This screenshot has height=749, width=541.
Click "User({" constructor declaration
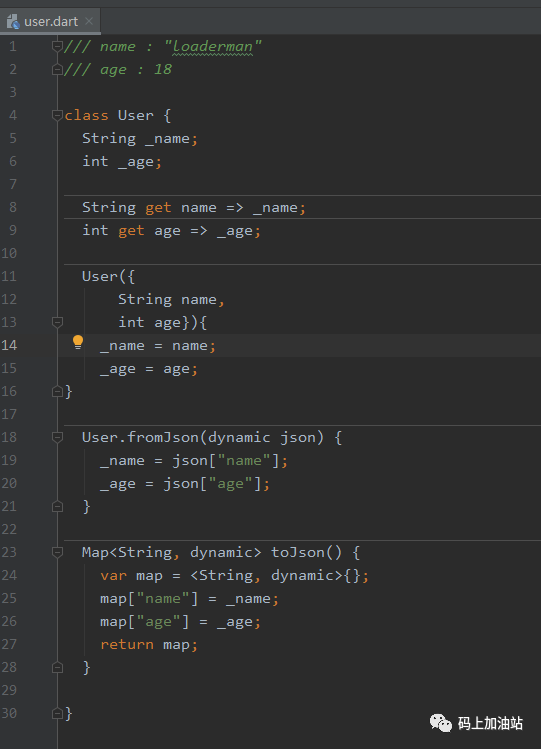coord(108,277)
